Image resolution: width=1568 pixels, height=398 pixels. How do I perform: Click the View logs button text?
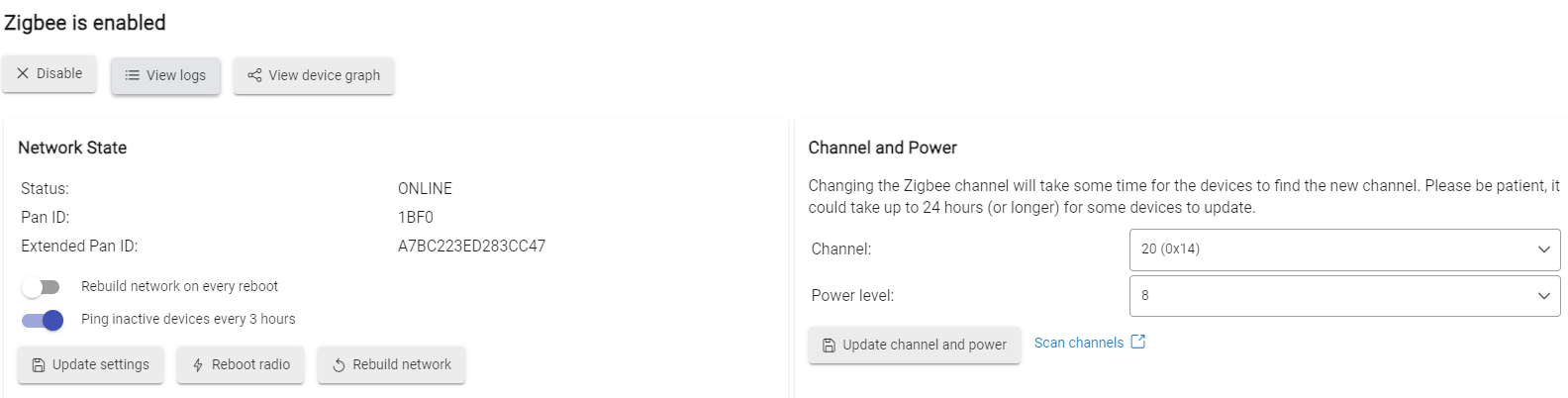pos(176,75)
